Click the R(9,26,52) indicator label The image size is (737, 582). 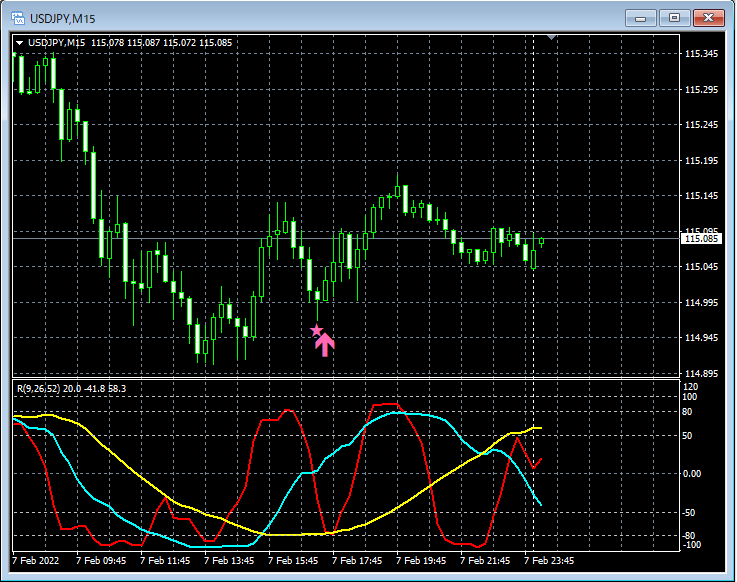71,389
